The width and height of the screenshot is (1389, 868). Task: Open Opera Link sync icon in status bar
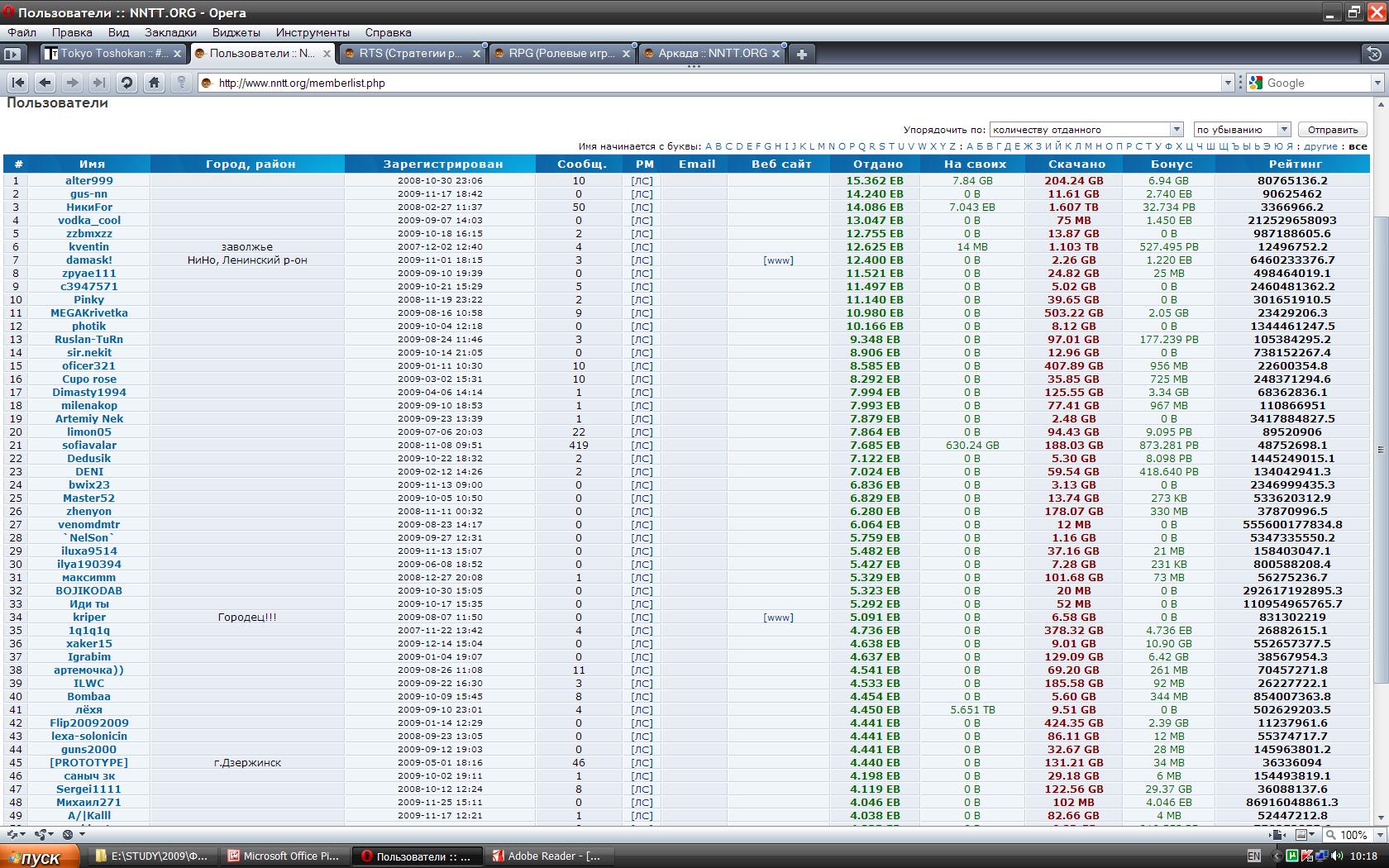(12, 835)
